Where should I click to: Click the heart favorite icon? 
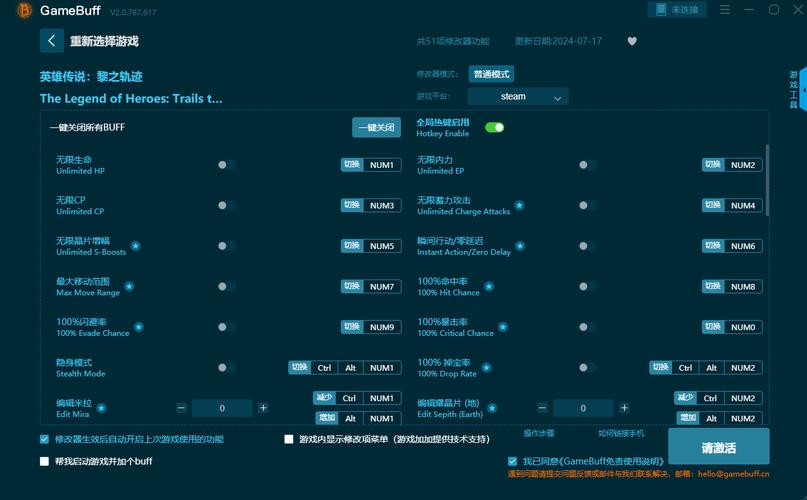pyautogui.click(x=632, y=41)
